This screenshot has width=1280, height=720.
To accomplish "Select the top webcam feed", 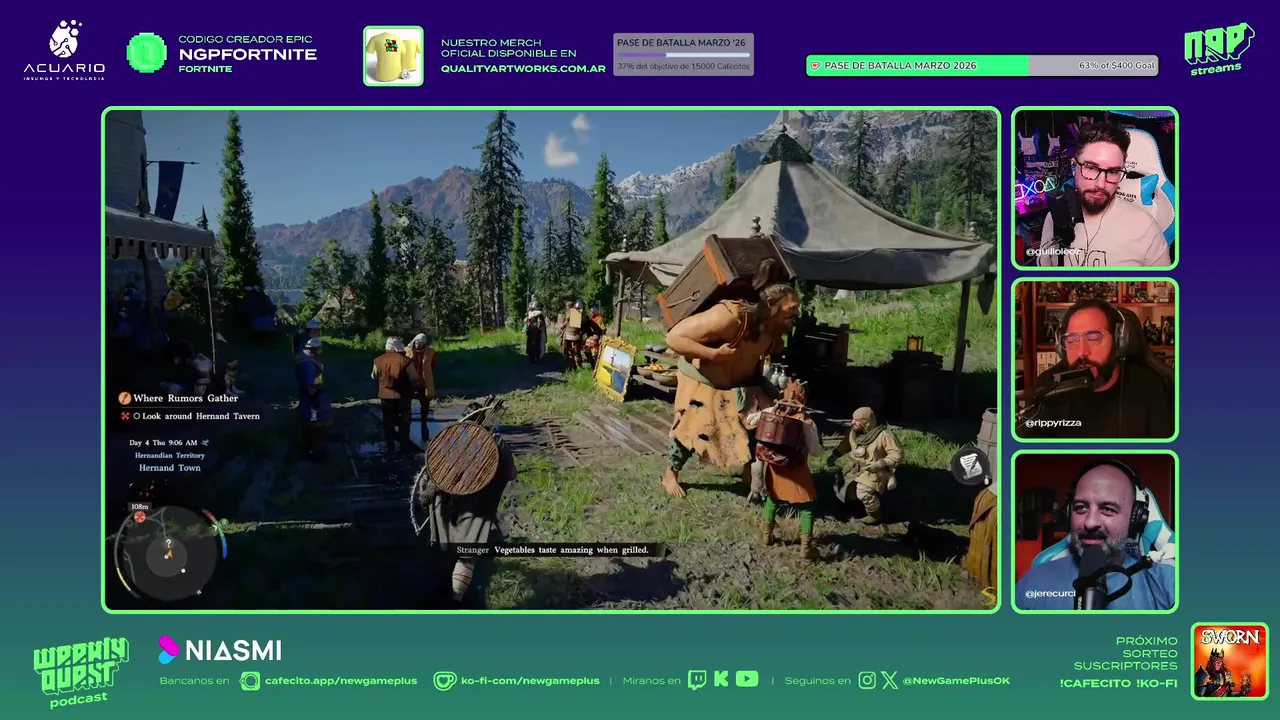I will (x=1095, y=188).
